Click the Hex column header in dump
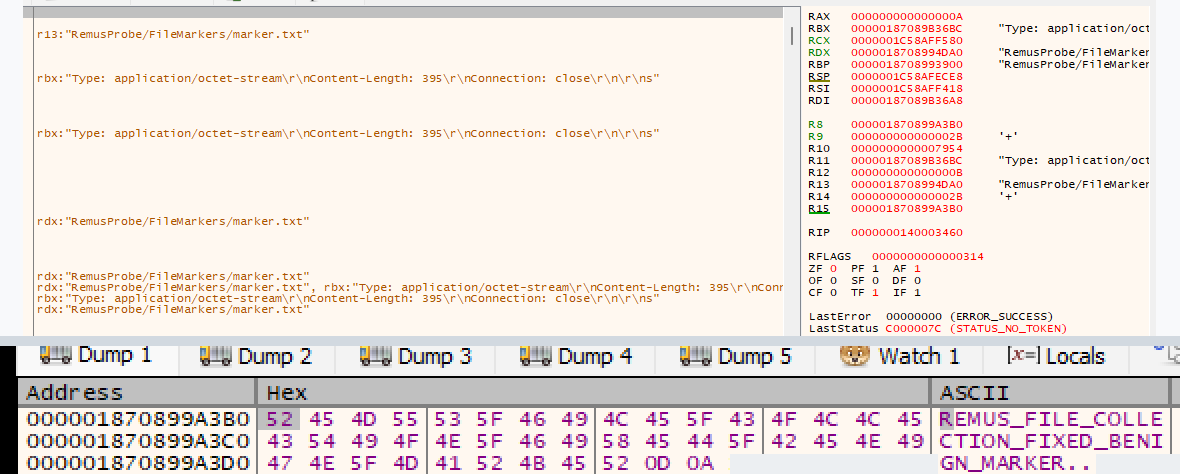 pyautogui.click(x=594, y=393)
